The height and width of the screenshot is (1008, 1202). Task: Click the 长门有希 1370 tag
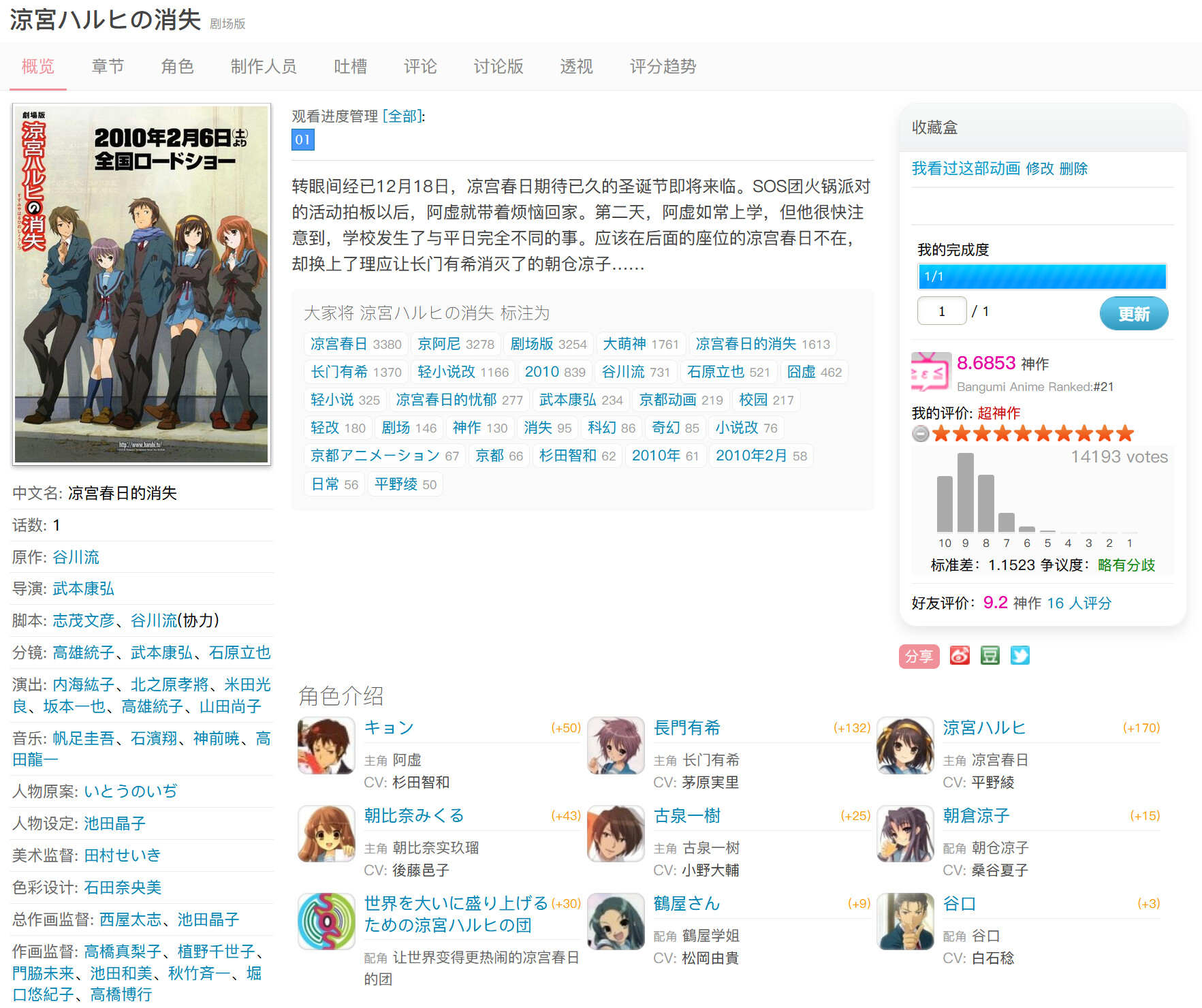point(355,372)
